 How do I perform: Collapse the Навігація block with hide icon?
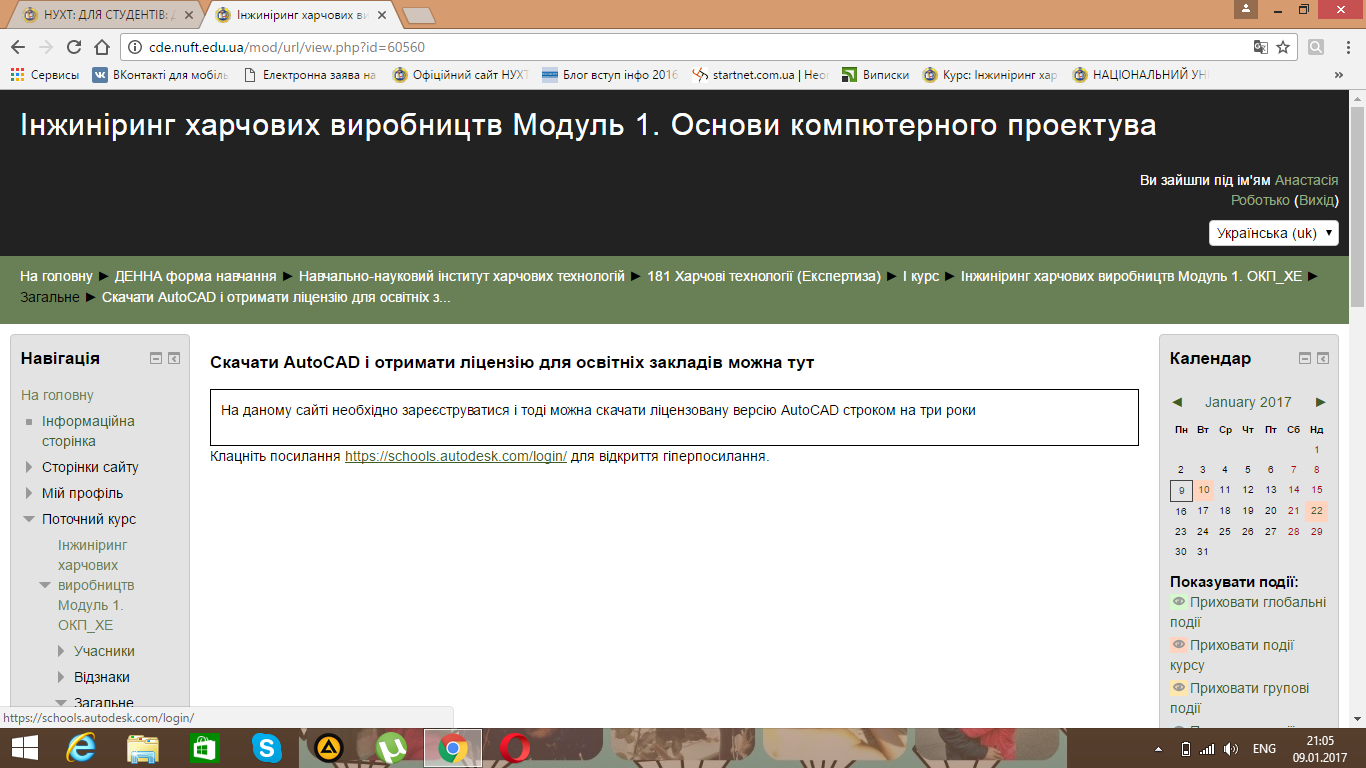156,358
